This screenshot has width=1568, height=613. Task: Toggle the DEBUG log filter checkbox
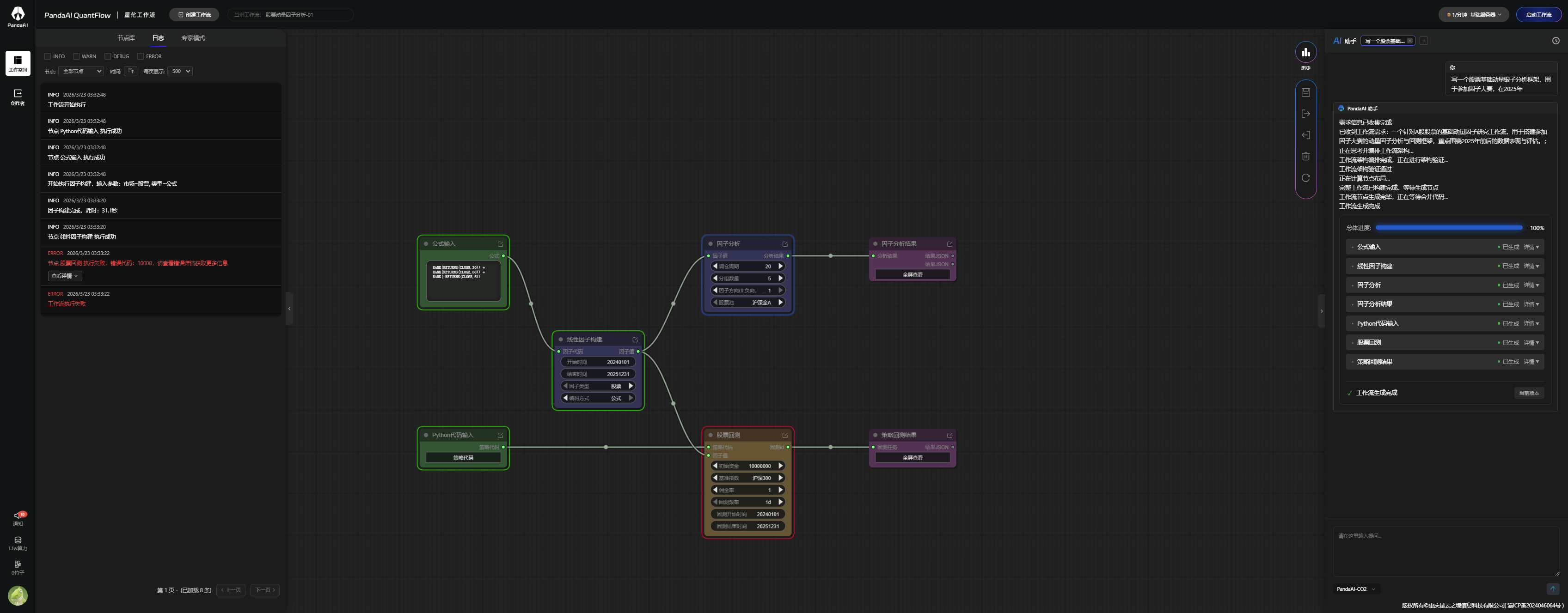[x=108, y=56]
